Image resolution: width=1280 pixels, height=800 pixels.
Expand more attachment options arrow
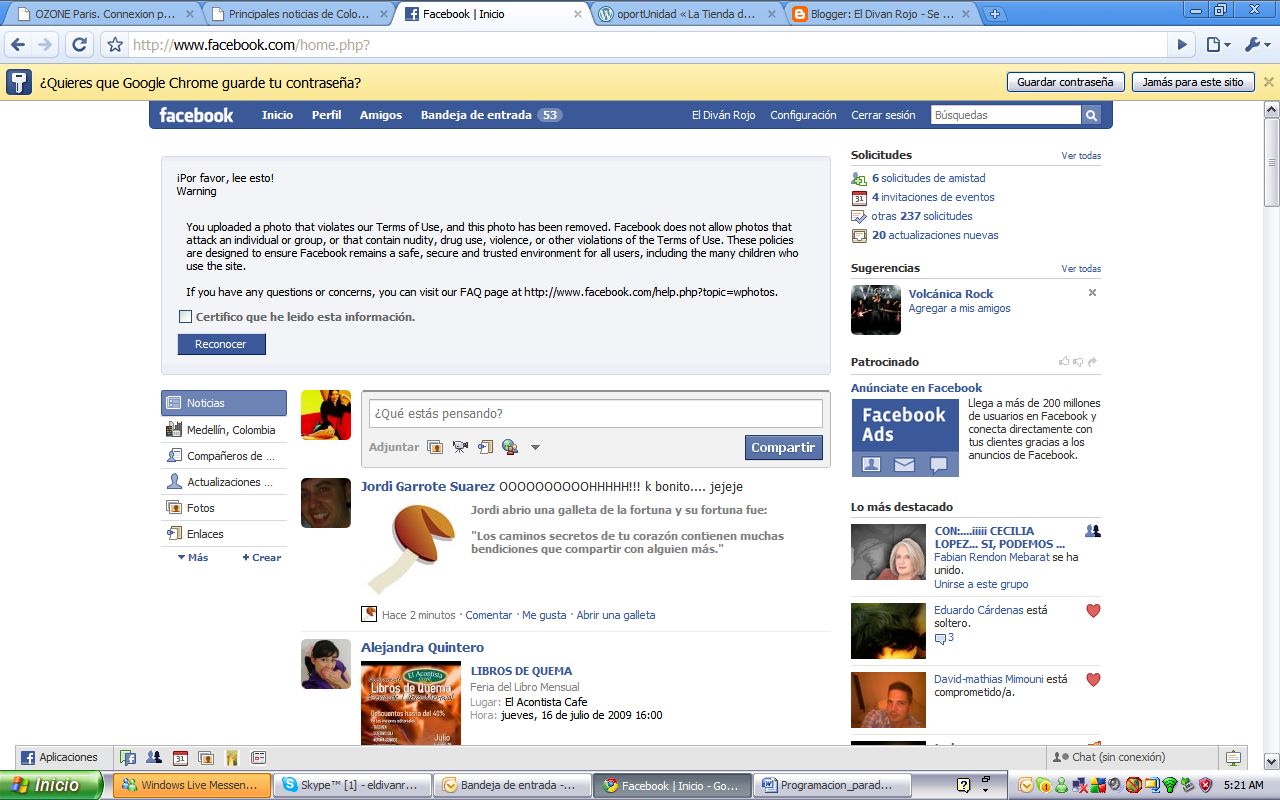click(535, 447)
